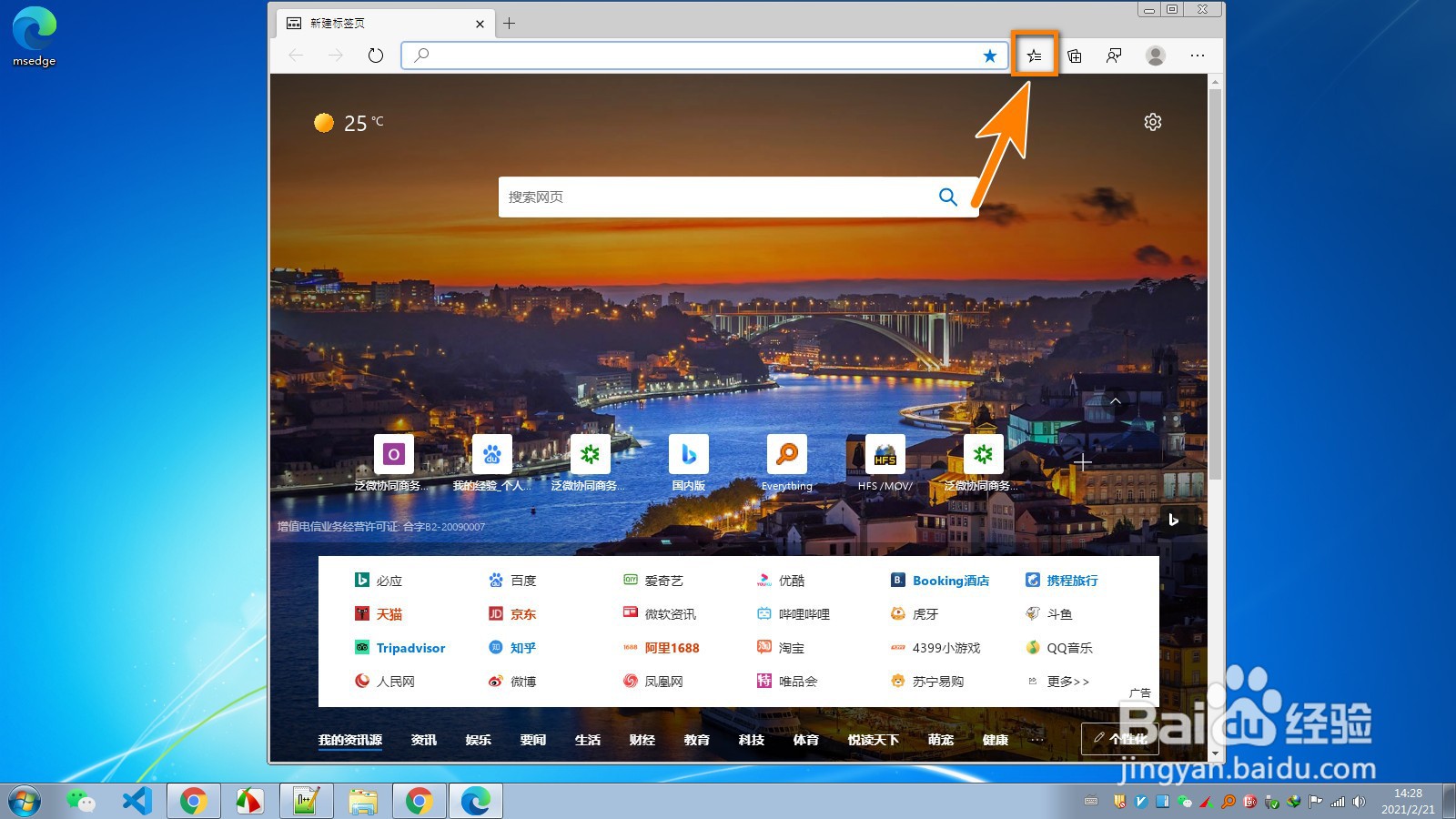Click the weather 25℃ widget
This screenshot has width=1456, height=819.
click(349, 123)
